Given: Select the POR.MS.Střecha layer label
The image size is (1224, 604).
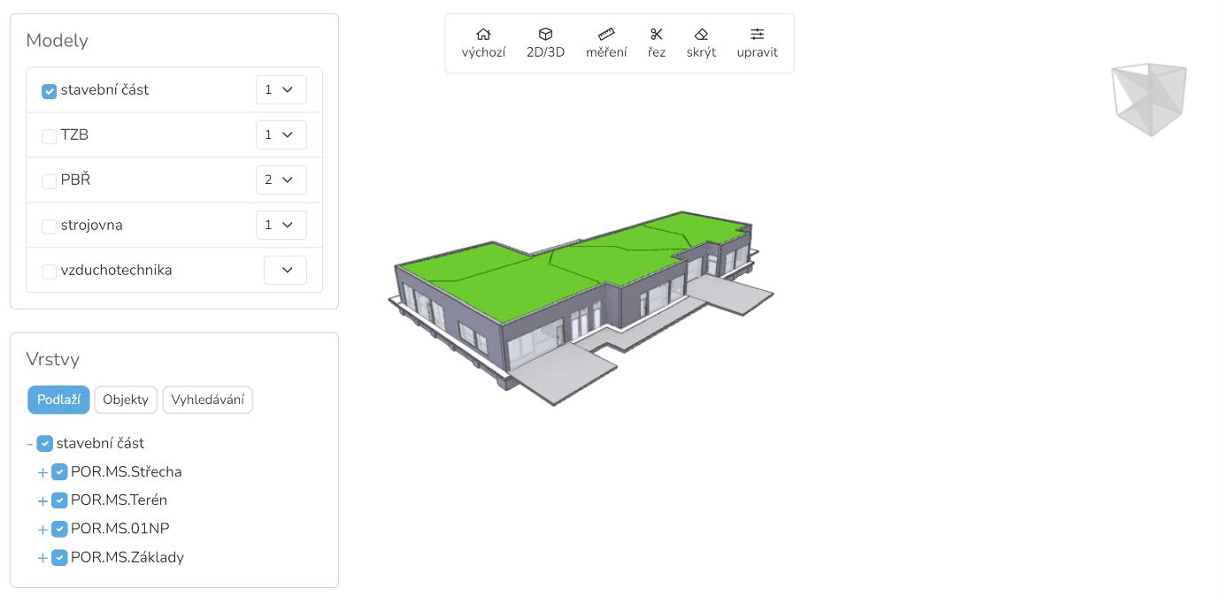Looking at the screenshot, I should click(x=126, y=472).
